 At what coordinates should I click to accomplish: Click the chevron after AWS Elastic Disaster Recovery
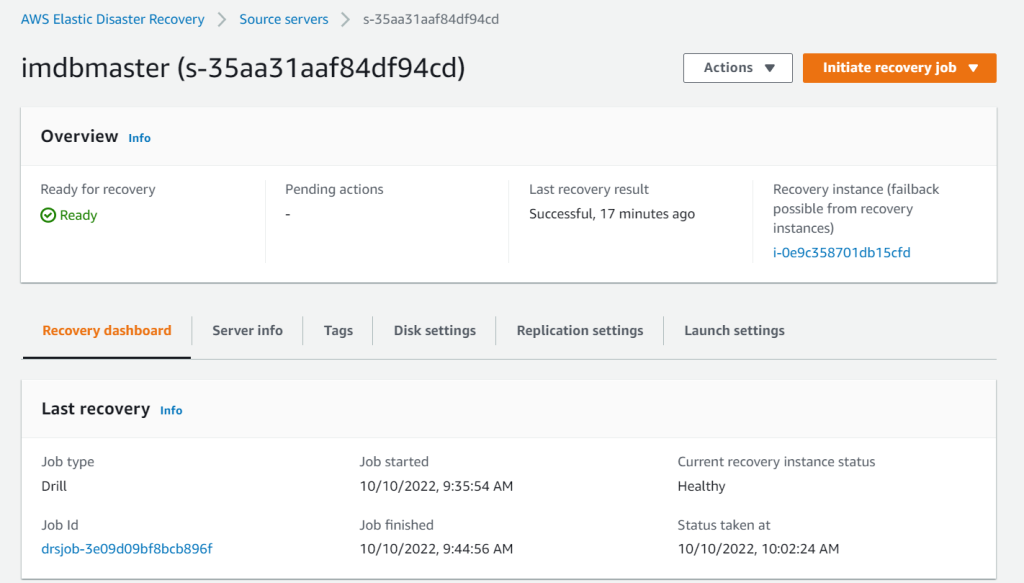222,18
